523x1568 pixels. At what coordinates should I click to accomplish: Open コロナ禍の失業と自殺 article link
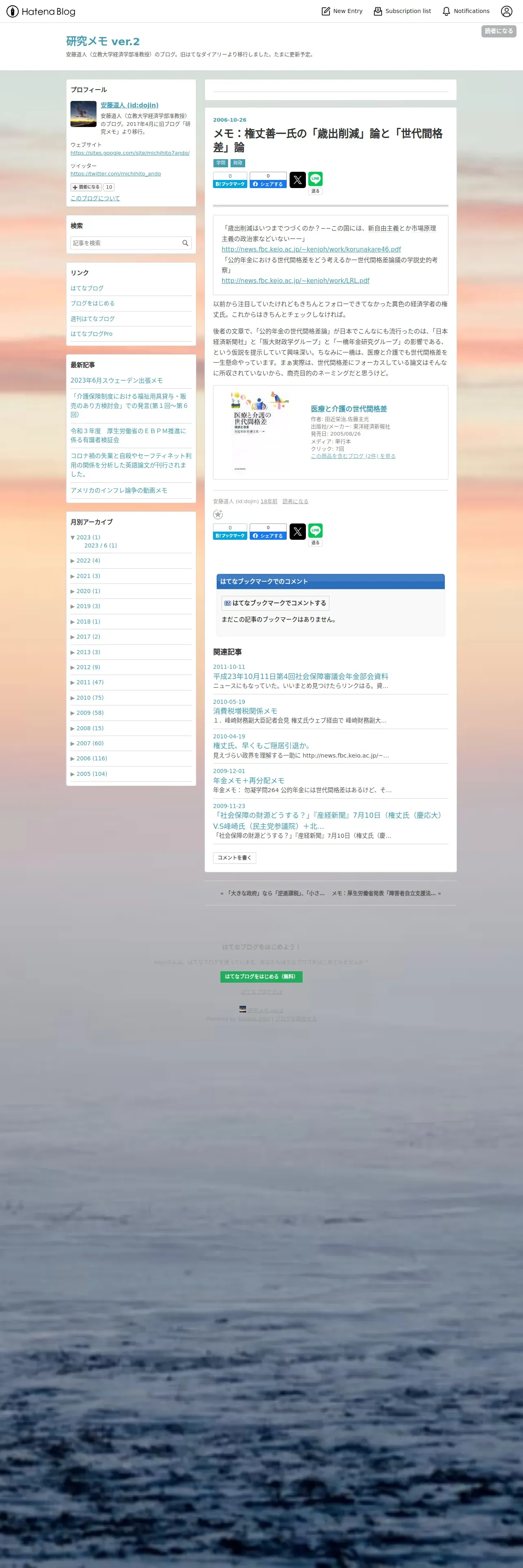[131, 465]
